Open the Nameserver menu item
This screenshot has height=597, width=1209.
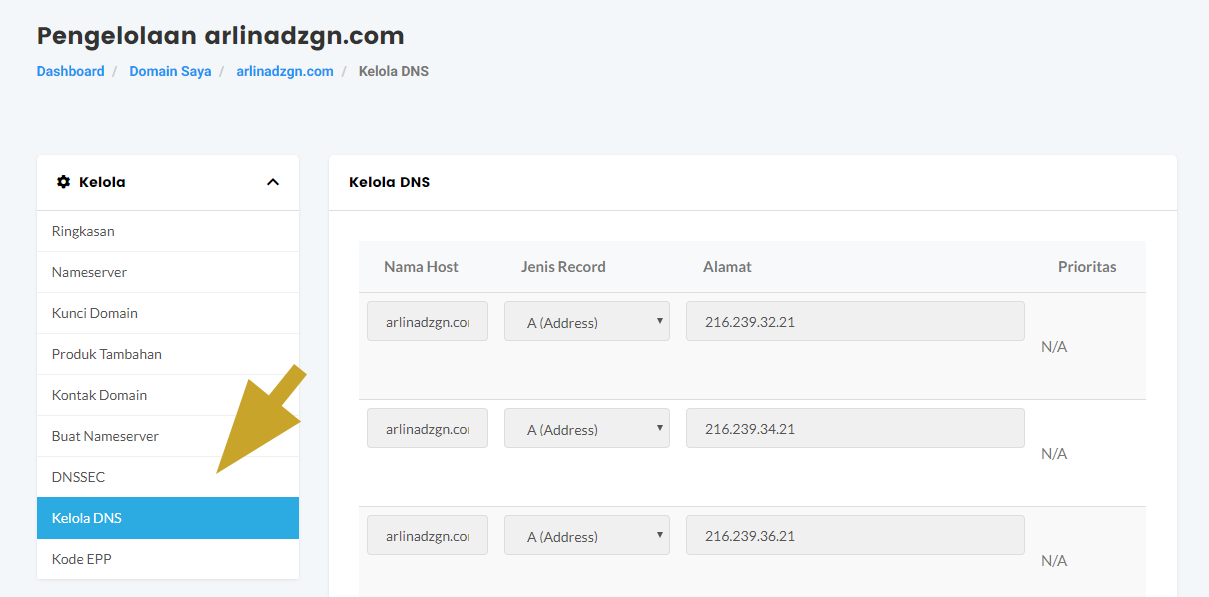[168, 272]
